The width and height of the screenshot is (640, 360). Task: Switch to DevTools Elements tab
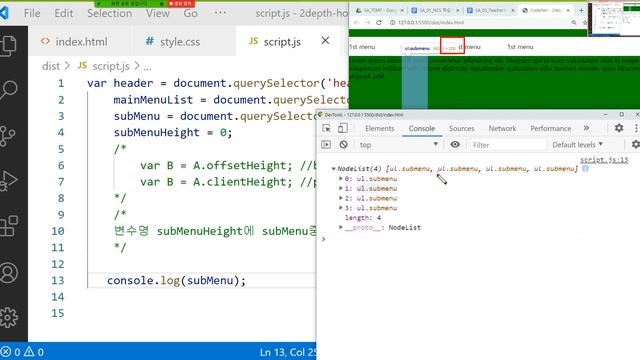pyautogui.click(x=380, y=128)
